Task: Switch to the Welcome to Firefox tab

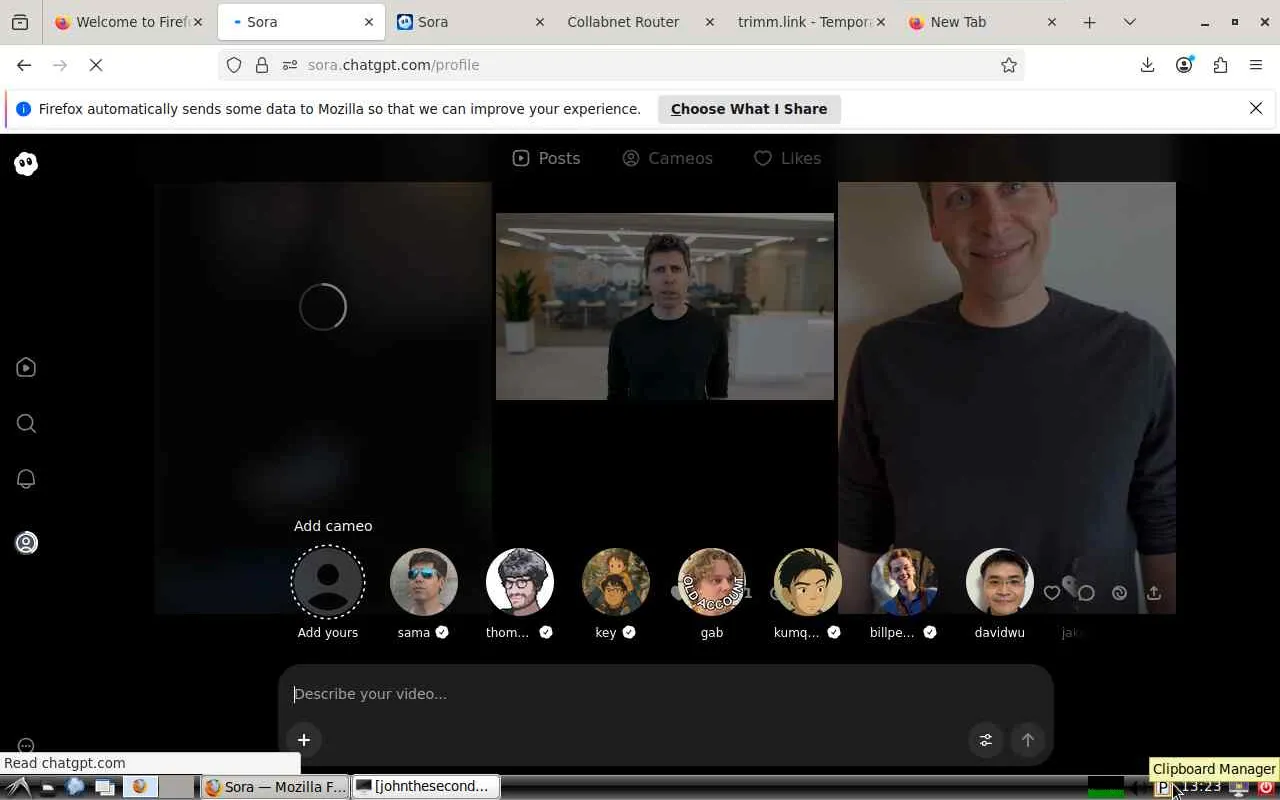Action: coord(129,22)
